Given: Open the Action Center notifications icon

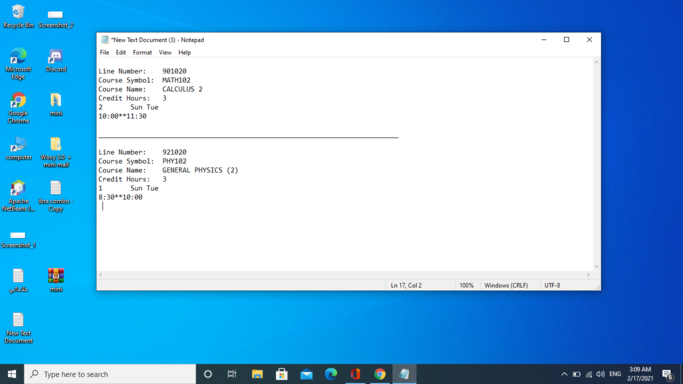Looking at the screenshot, I should [668, 374].
